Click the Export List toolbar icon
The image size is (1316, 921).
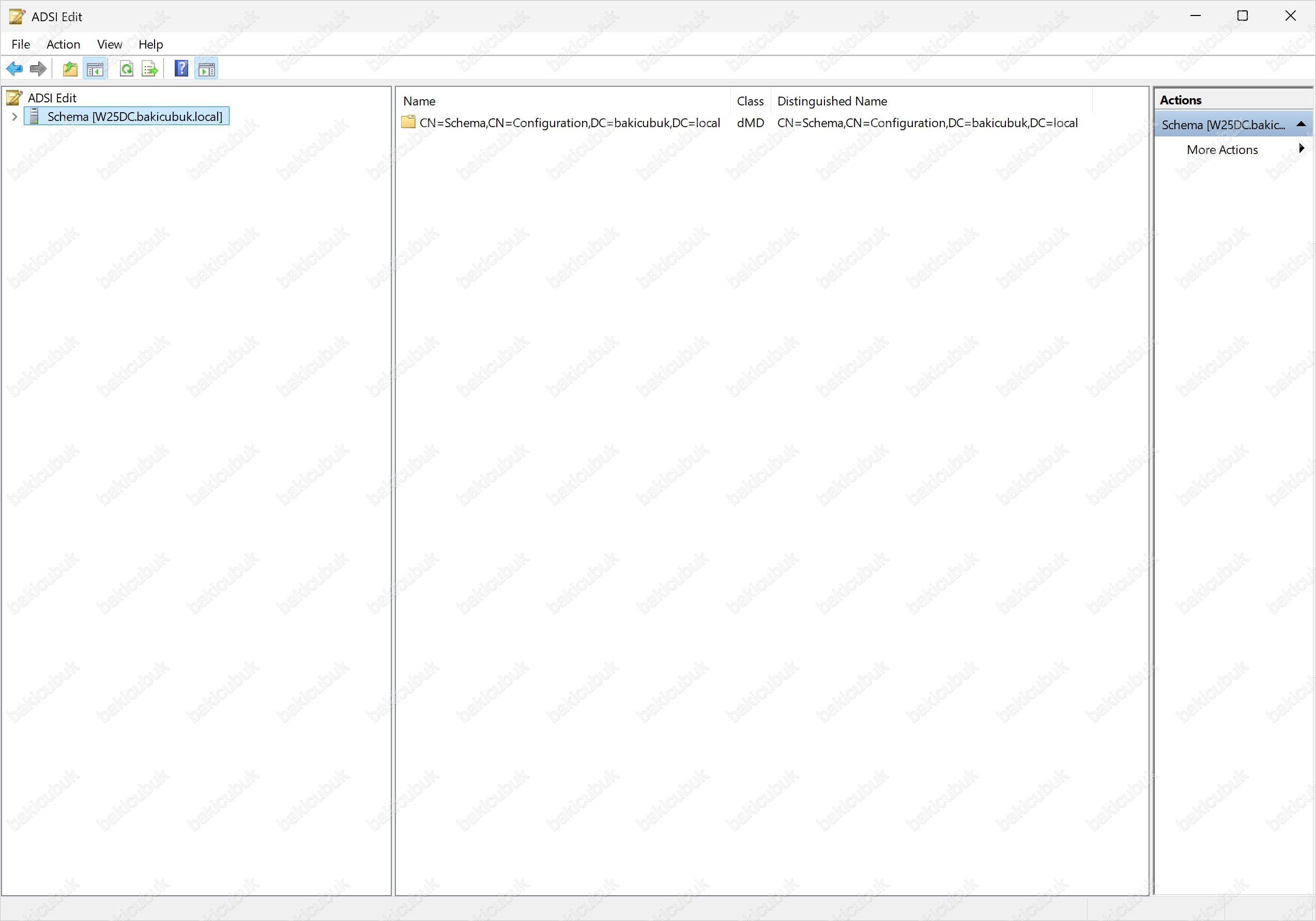[149, 69]
